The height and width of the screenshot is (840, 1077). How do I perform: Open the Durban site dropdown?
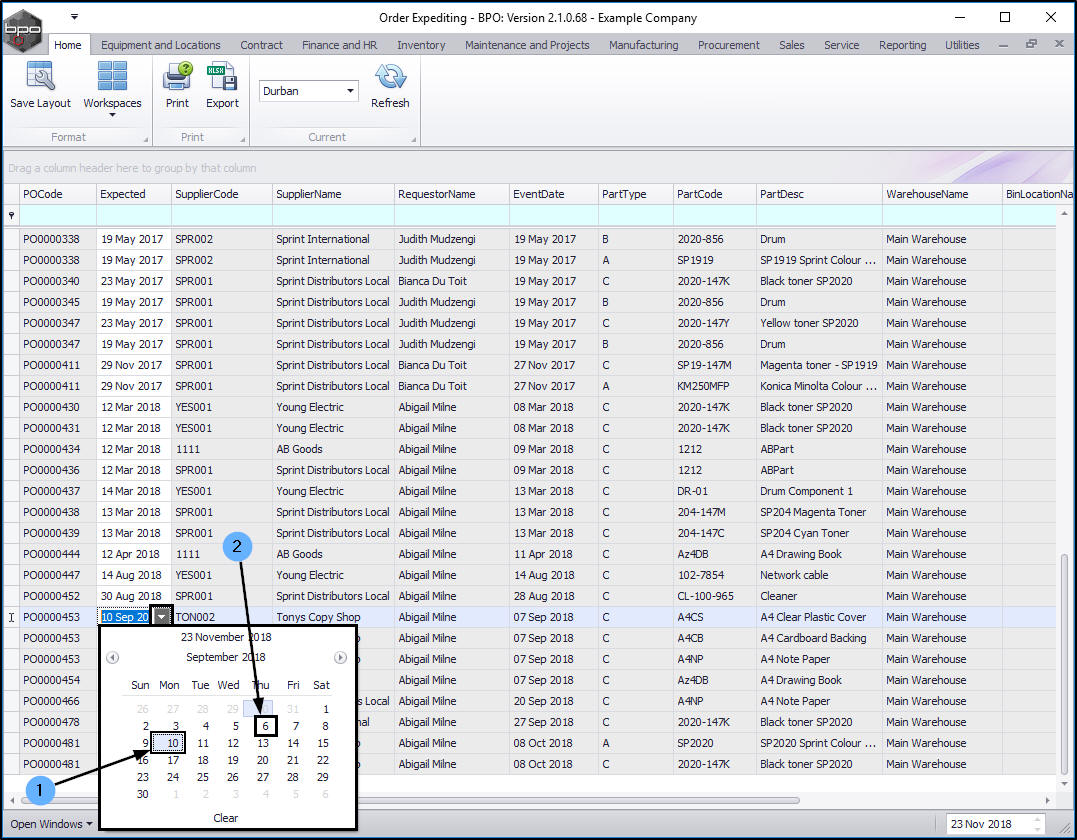(x=350, y=91)
